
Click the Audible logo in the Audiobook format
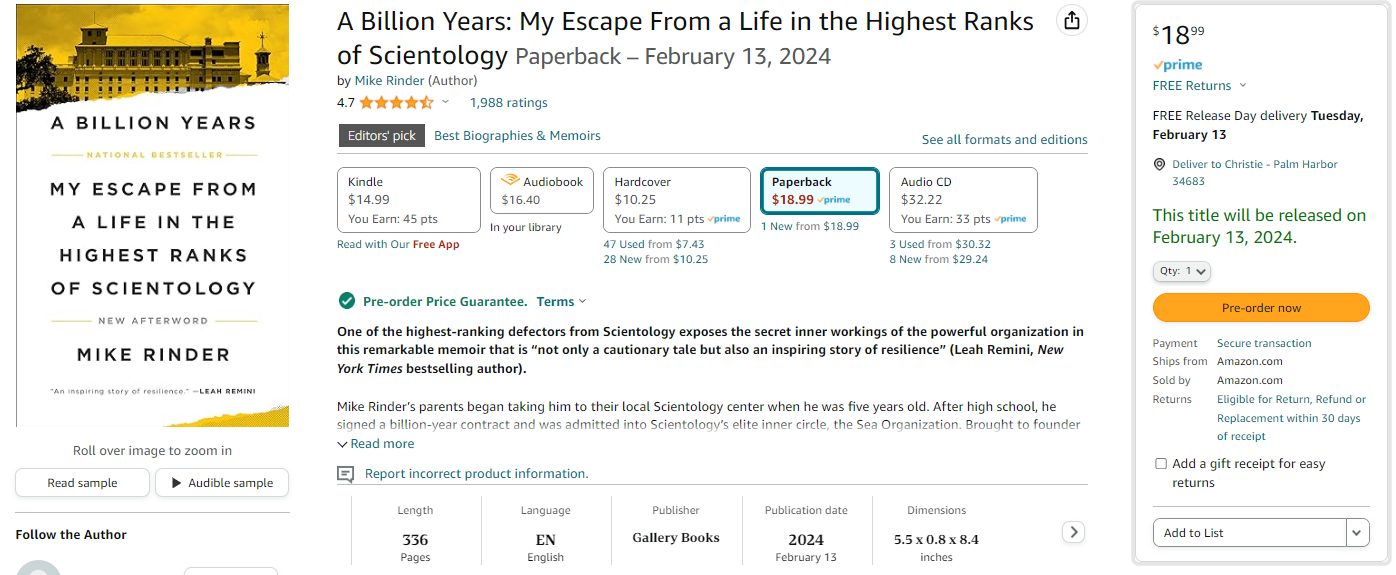pos(510,181)
